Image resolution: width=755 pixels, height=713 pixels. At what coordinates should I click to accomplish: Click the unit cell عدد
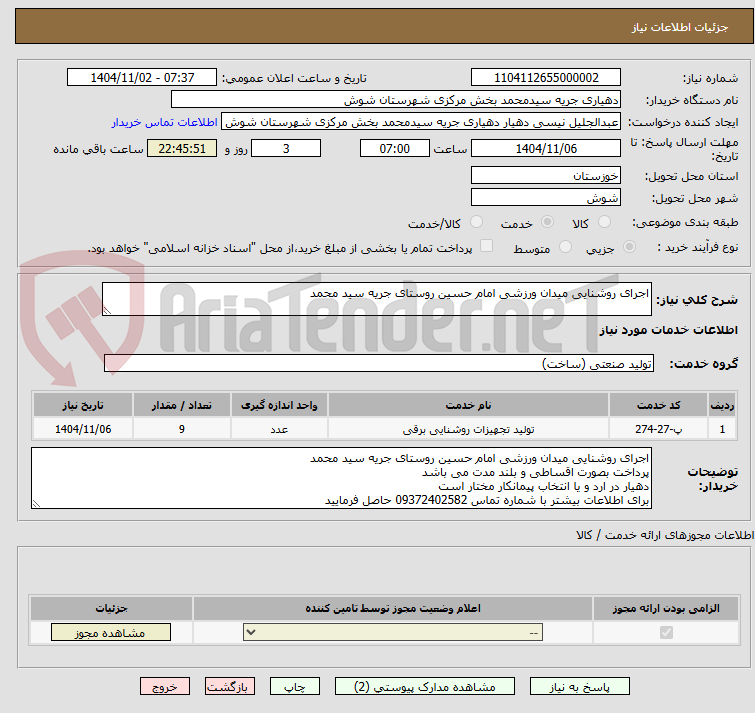click(x=279, y=428)
